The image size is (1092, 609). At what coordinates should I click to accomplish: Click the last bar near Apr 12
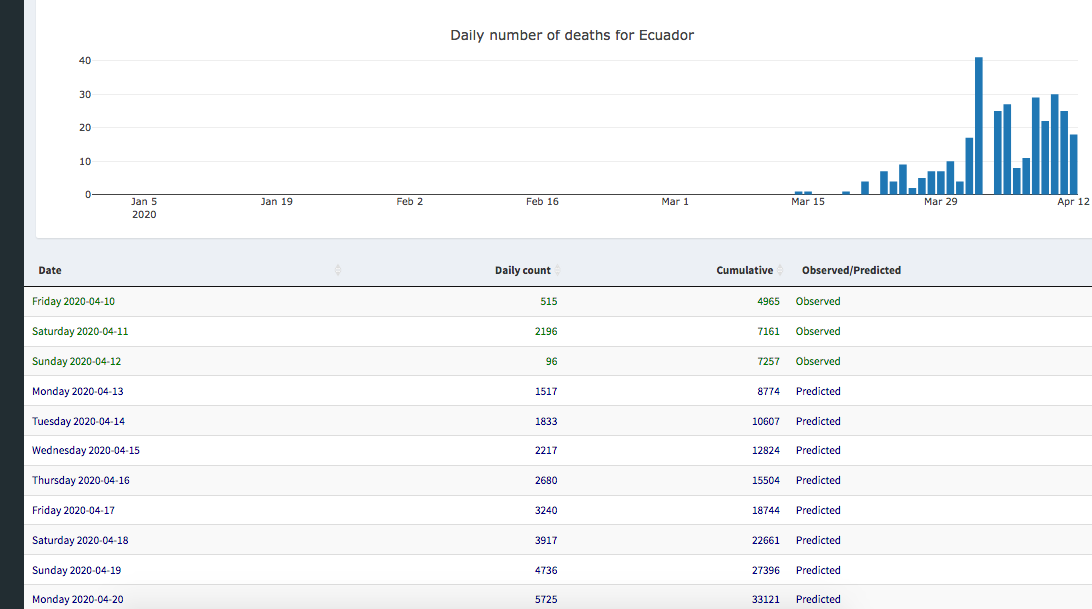coord(1074,164)
